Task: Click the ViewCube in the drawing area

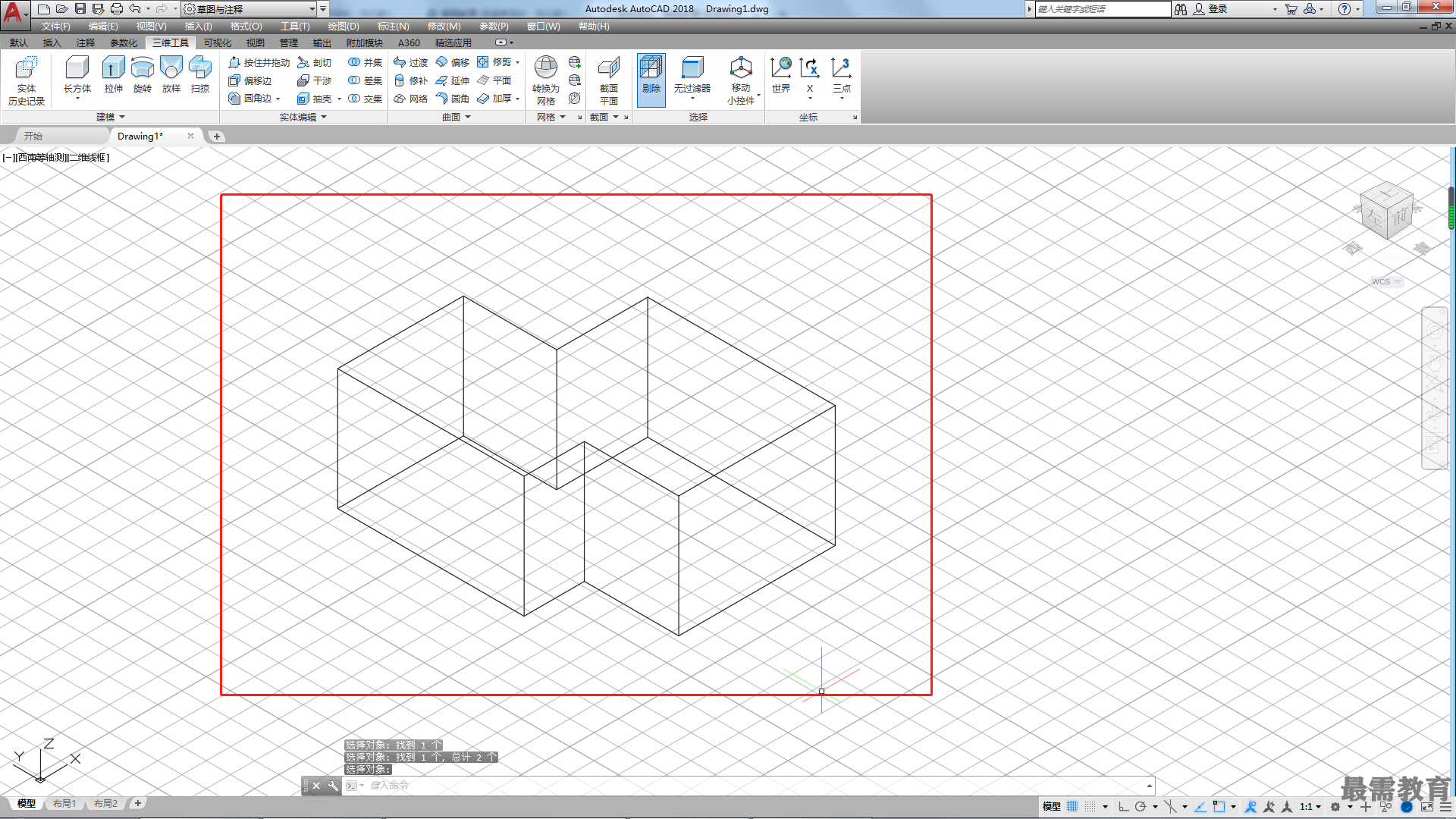Action: (x=1387, y=212)
